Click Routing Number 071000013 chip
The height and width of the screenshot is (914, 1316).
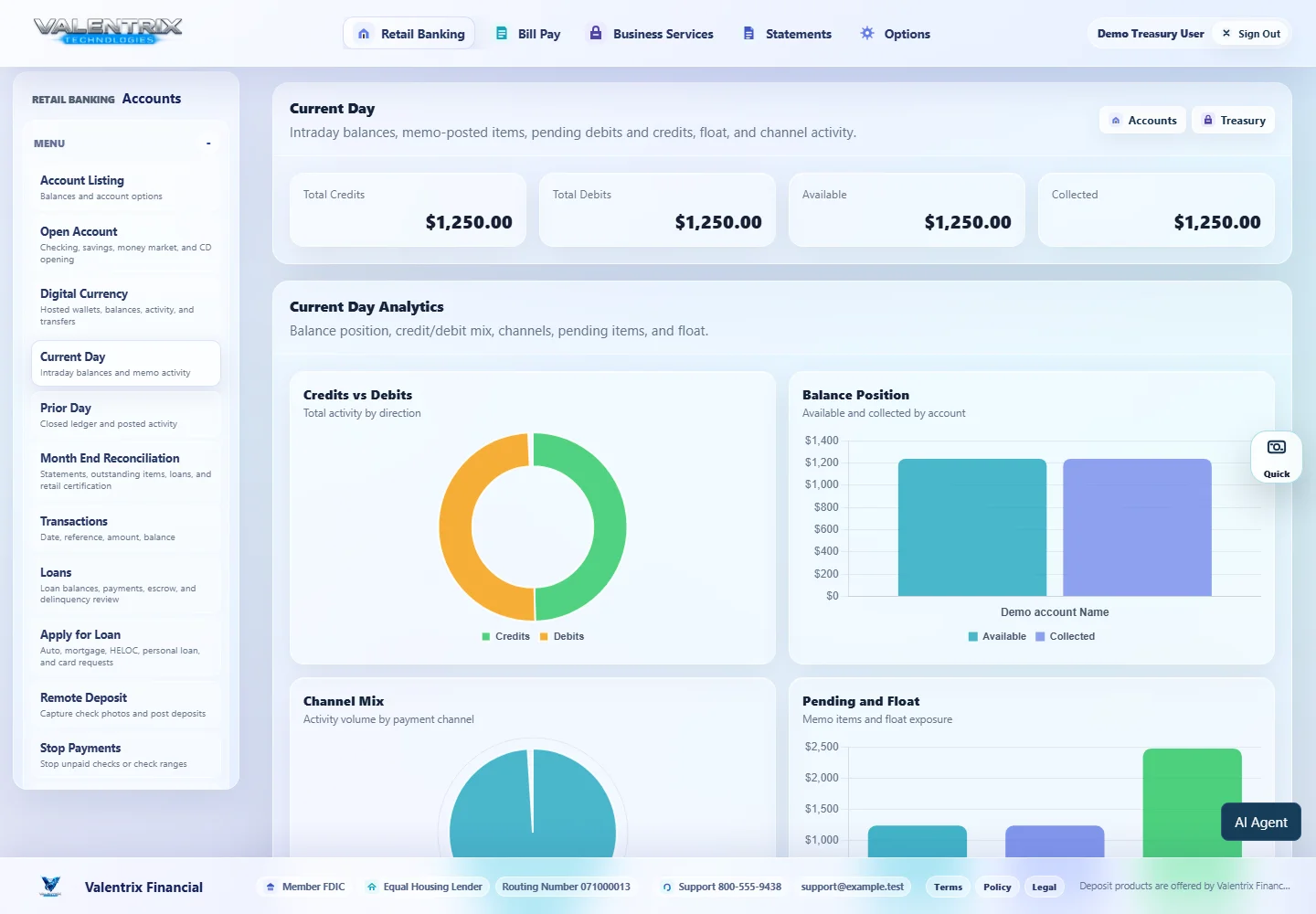[566, 887]
